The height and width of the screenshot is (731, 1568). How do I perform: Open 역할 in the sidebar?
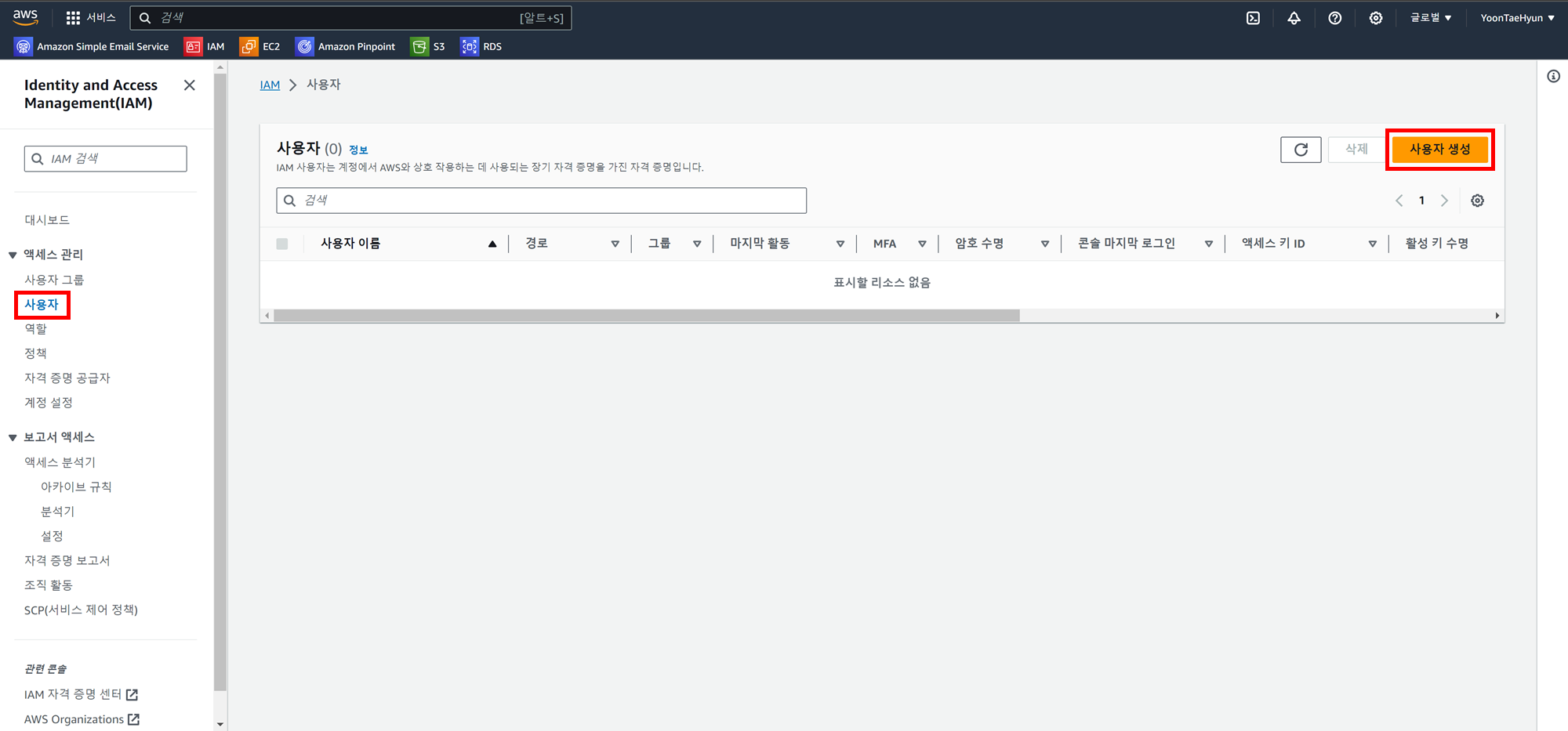[35, 329]
